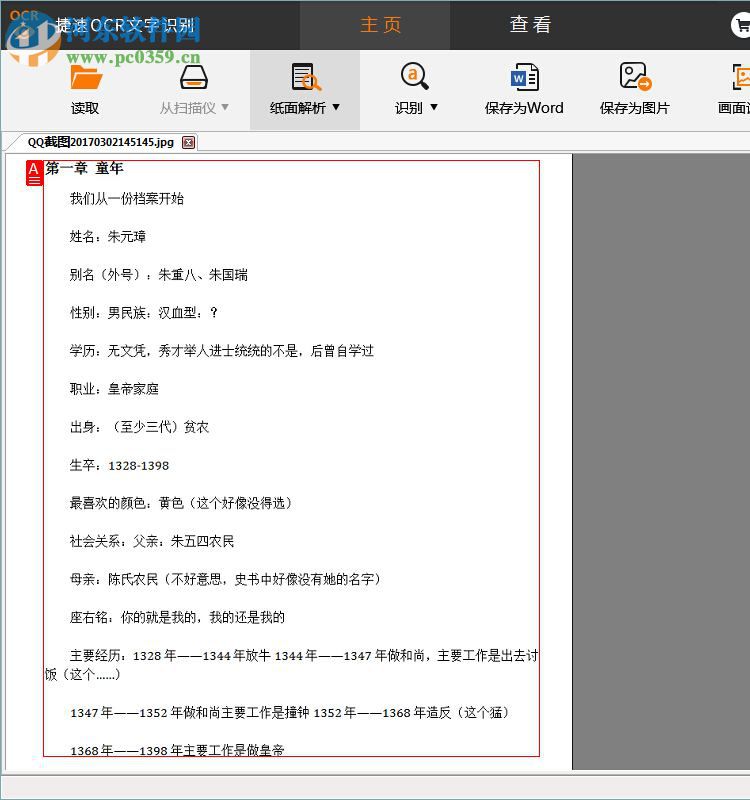This screenshot has width=750, height=800.
Task: Click the line starting 最喜欢的颜色：黄色
Action: tap(181, 503)
